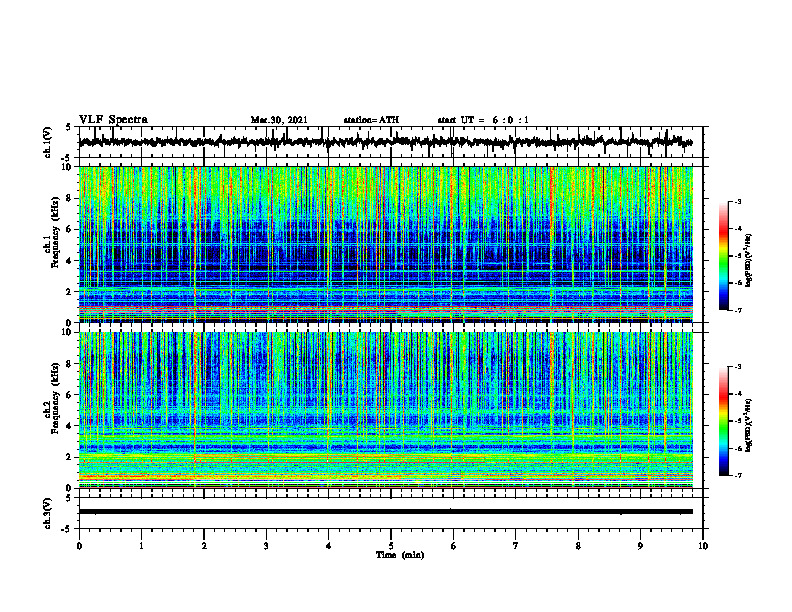This screenshot has width=792, height=612.
Task: Click inside the ch.1 spectrogram panel
Action: pyautogui.click(x=386, y=244)
